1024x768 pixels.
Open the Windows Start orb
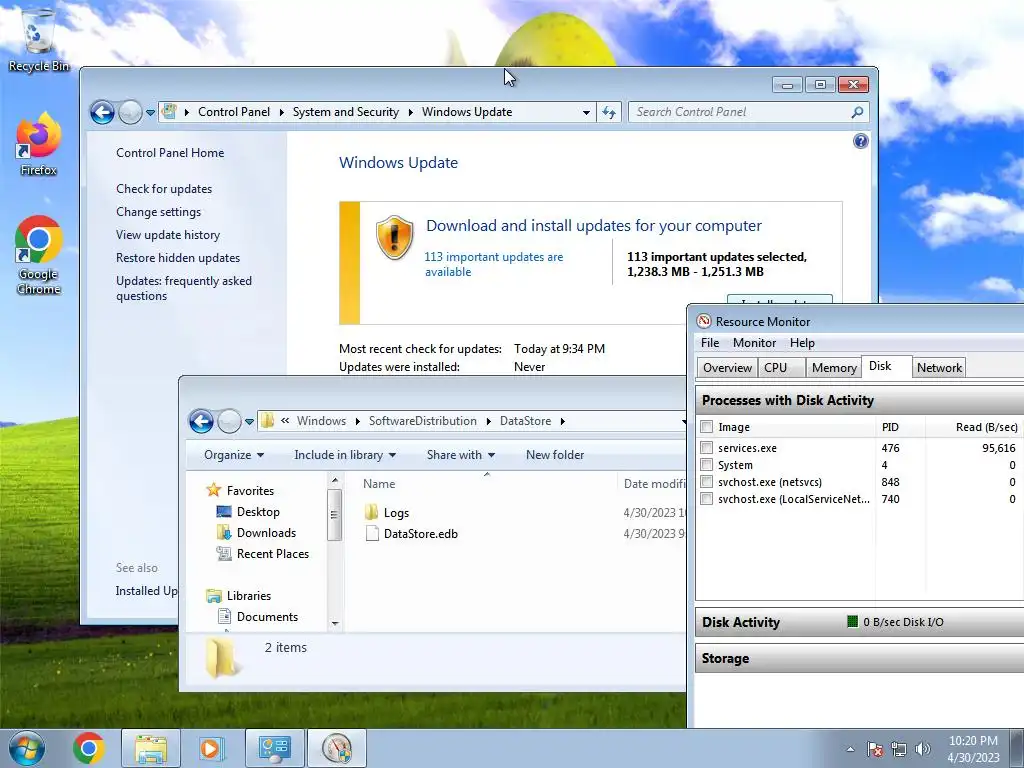pyautogui.click(x=26, y=748)
